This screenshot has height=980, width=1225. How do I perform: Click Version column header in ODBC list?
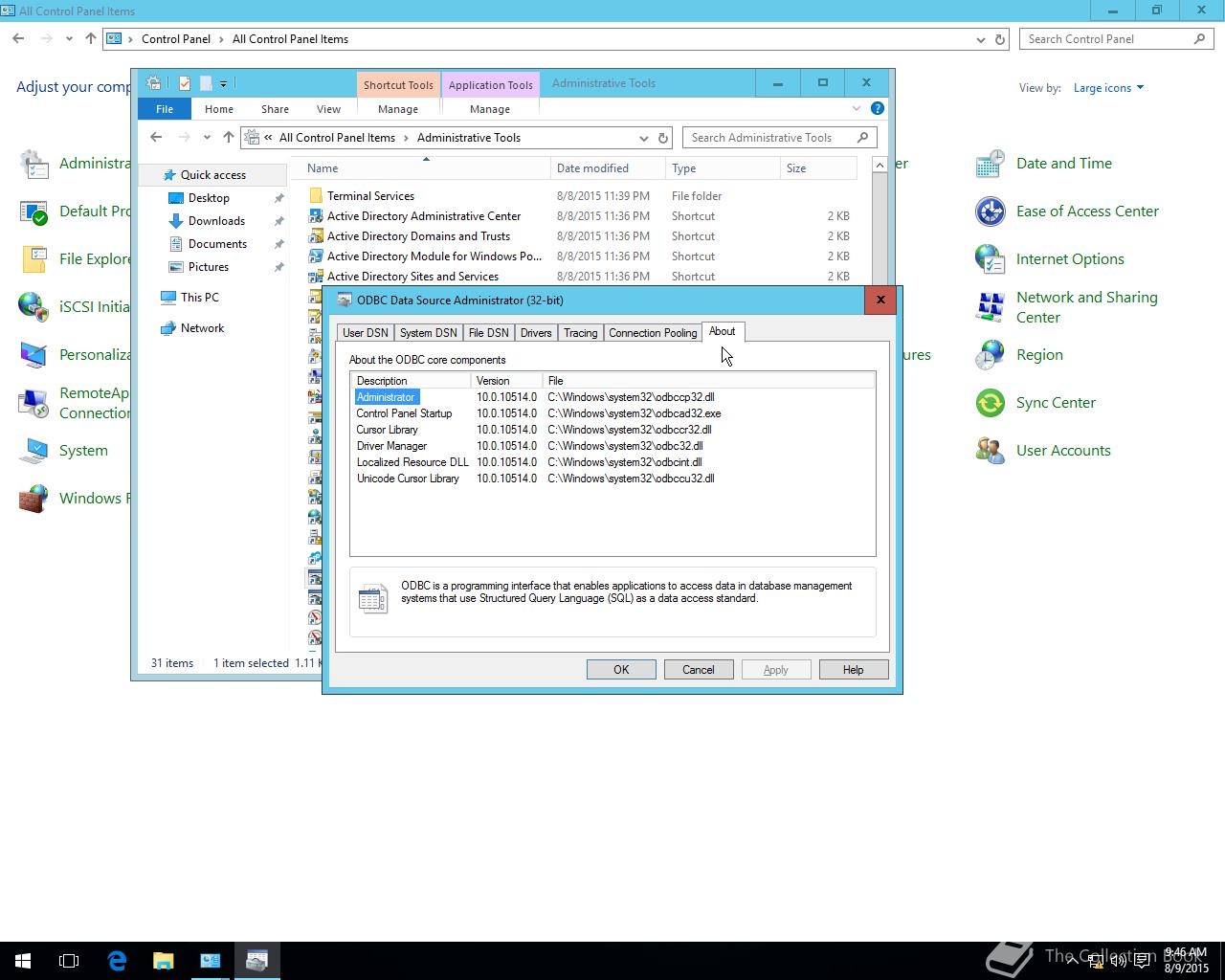click(506, 381)
